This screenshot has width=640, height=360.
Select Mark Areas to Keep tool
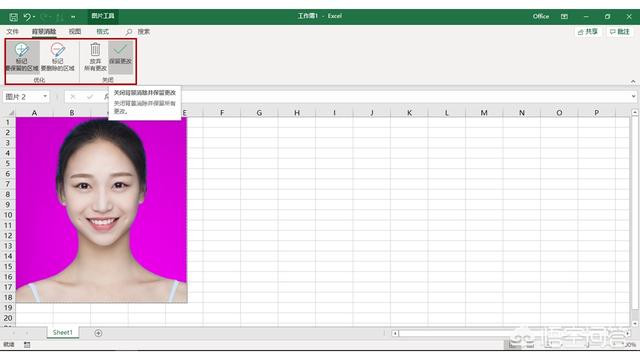click(22, 57)
